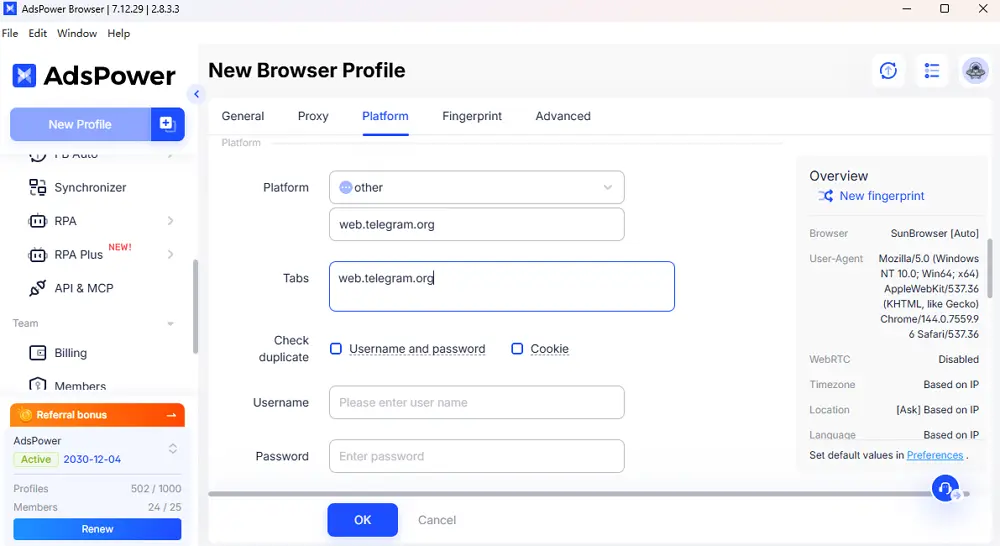
Task: Click the Billing sidebar label
Action: tap(71, 353)
